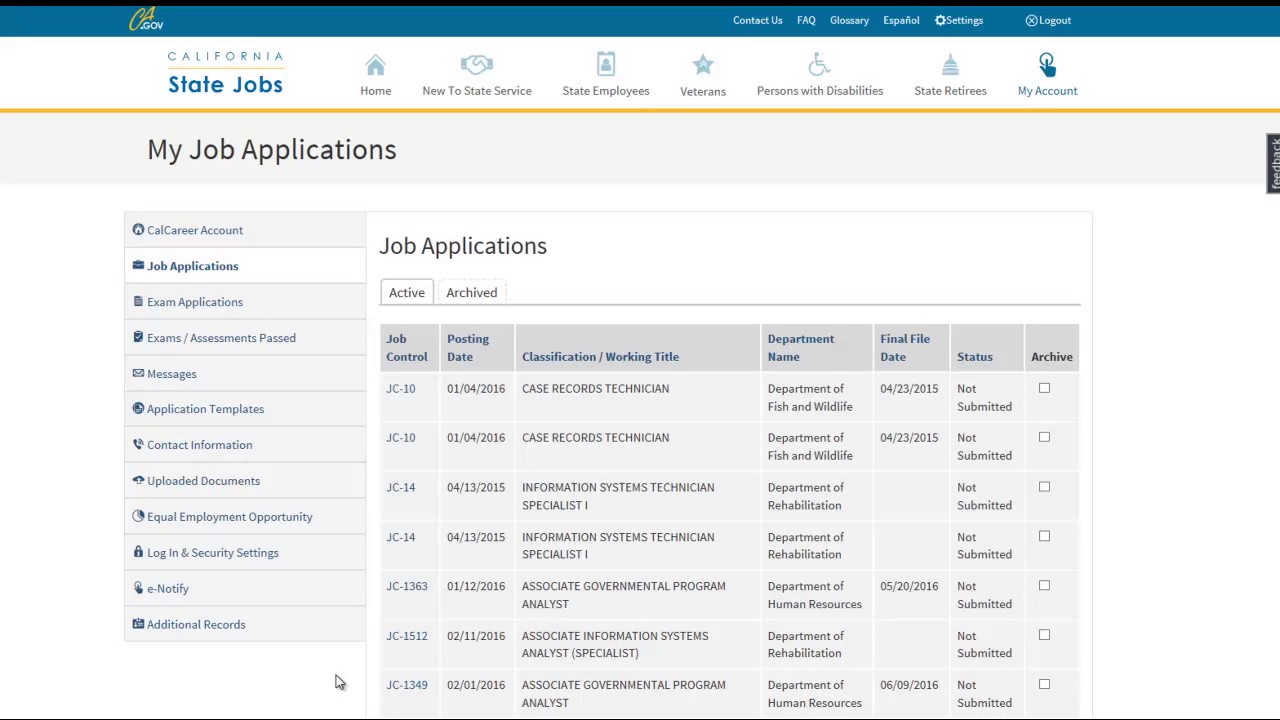Click the CalCareer Account sidebar icon
Image resolution: width=1280 pixels, height=720 pixels.
pos(138,229)
